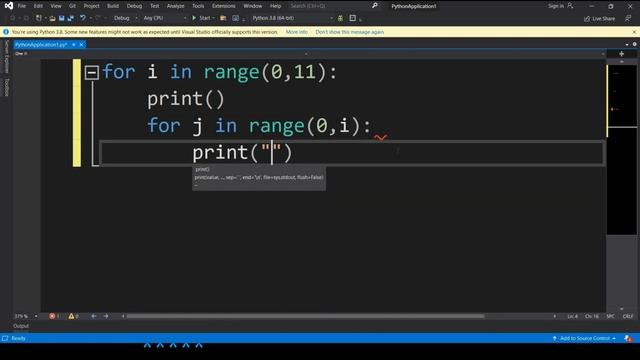Screen dimensions: 640x360
Task: Close the PythonApplication1.py tab
Action: (x=82, y=44)
